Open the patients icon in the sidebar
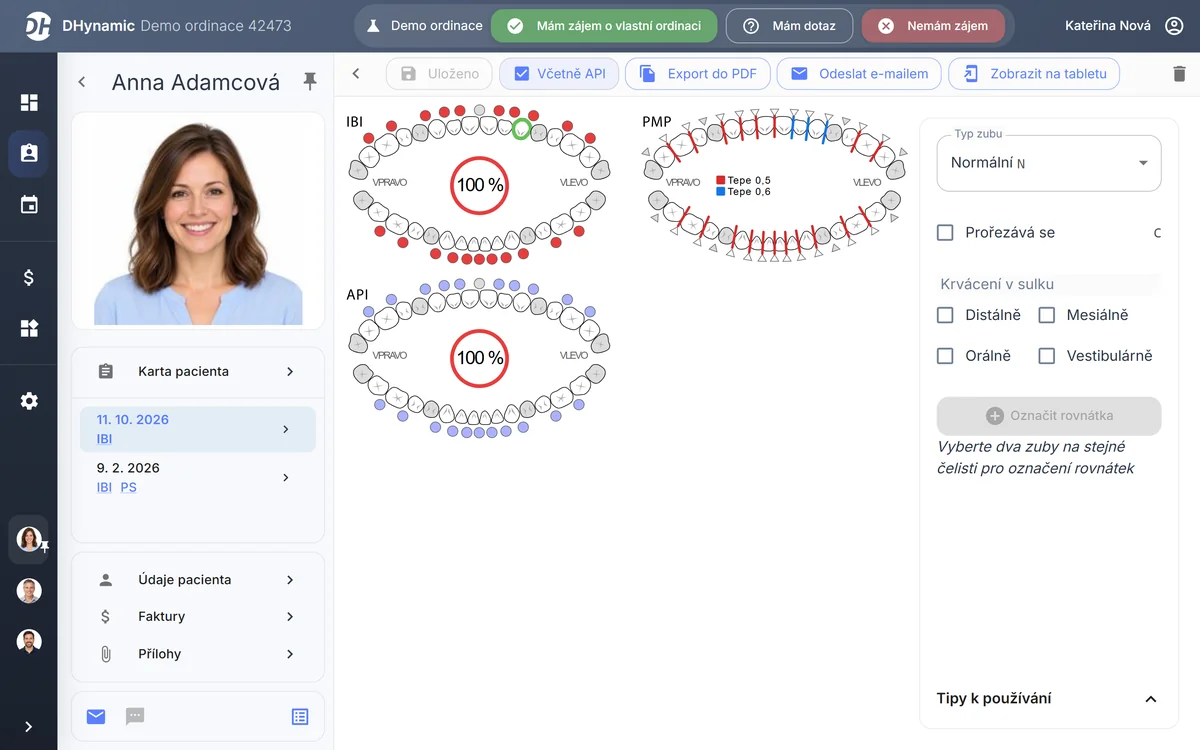Viewport: 1200px width, 750px height. pos(29,153)
